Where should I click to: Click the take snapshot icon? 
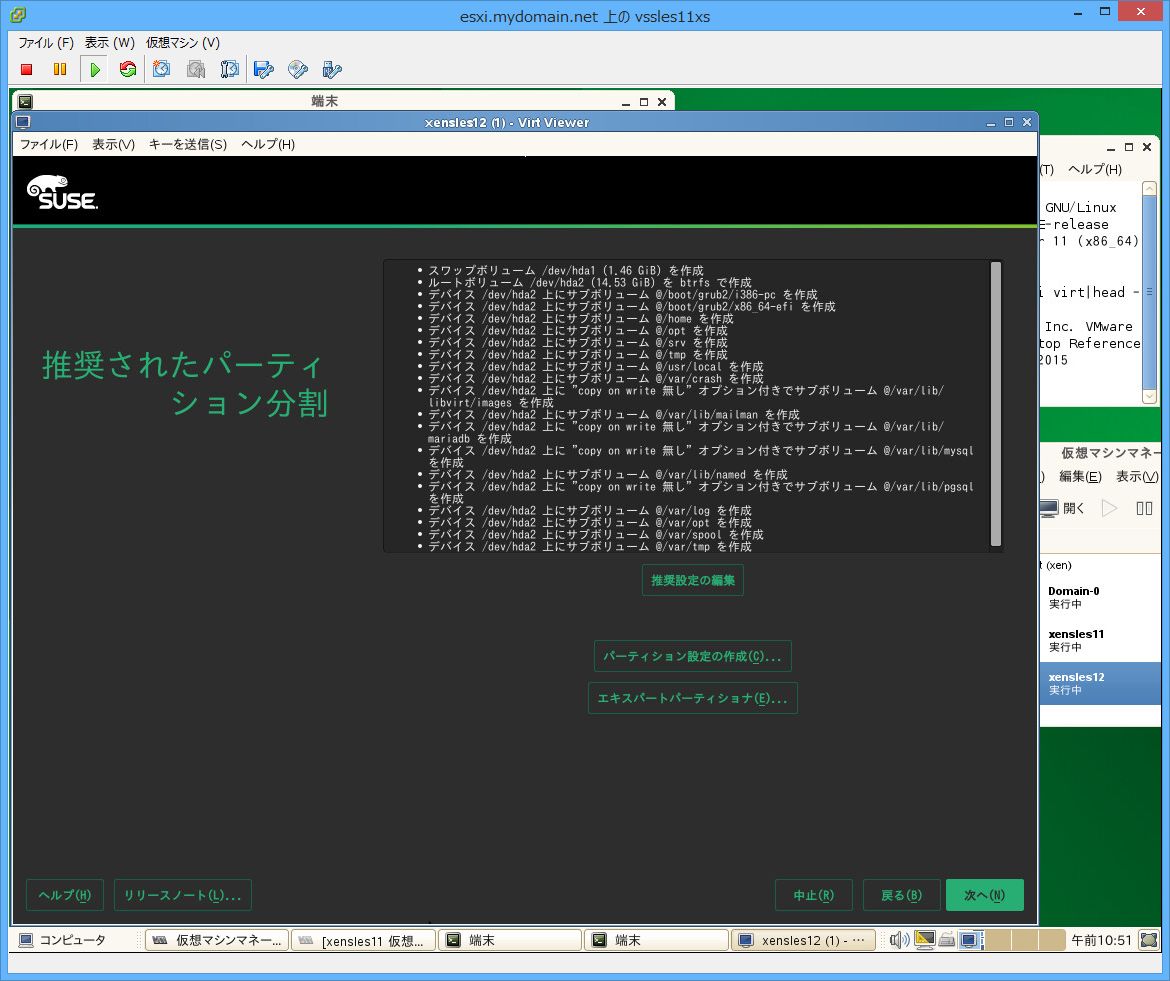(162, 69)
